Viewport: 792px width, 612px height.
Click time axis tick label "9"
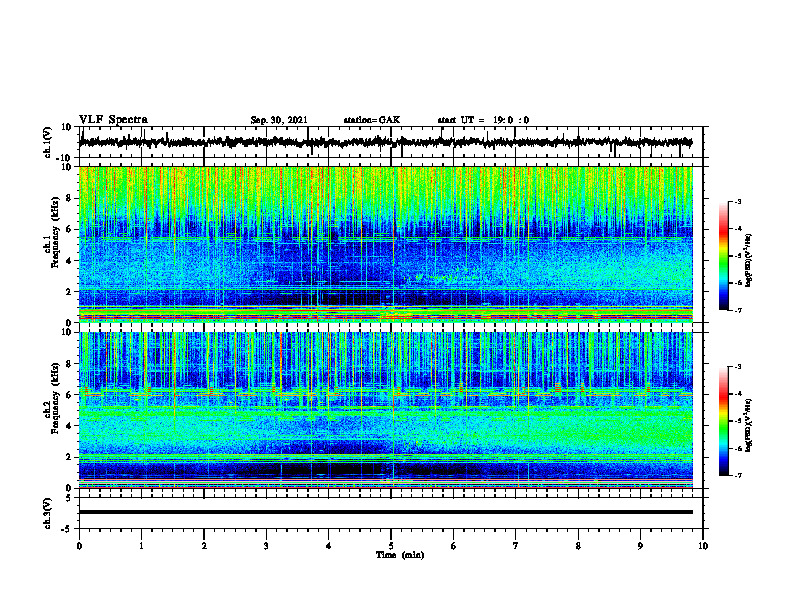click(640, 546)
